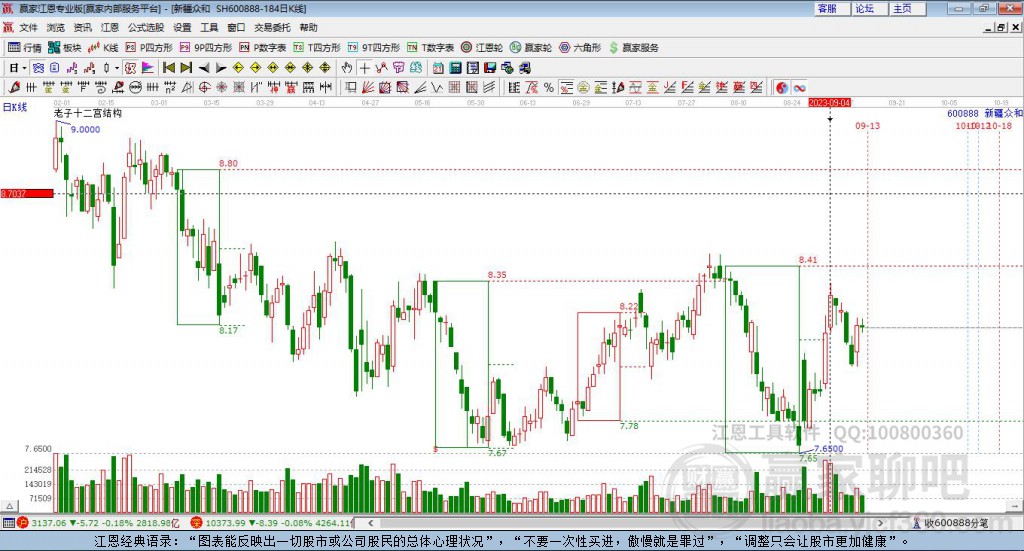Image resolution: width=1024 pixels, height=551 pixels.
Task: Click the 沪 index 3137.06 status entry
Action: (x=98, y=523)
